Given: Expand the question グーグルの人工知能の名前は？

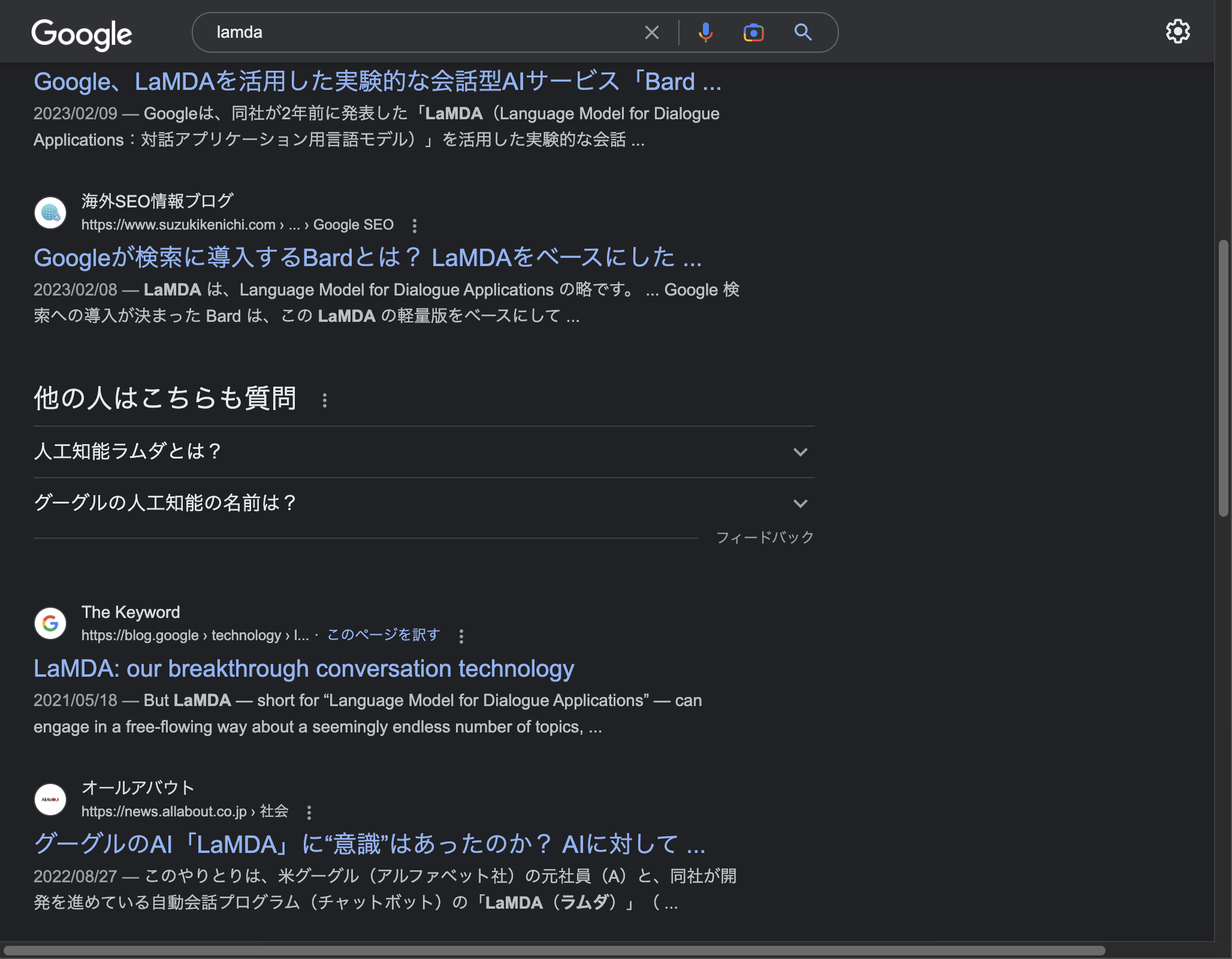Looking at the screenshot, I should (424, 503).
